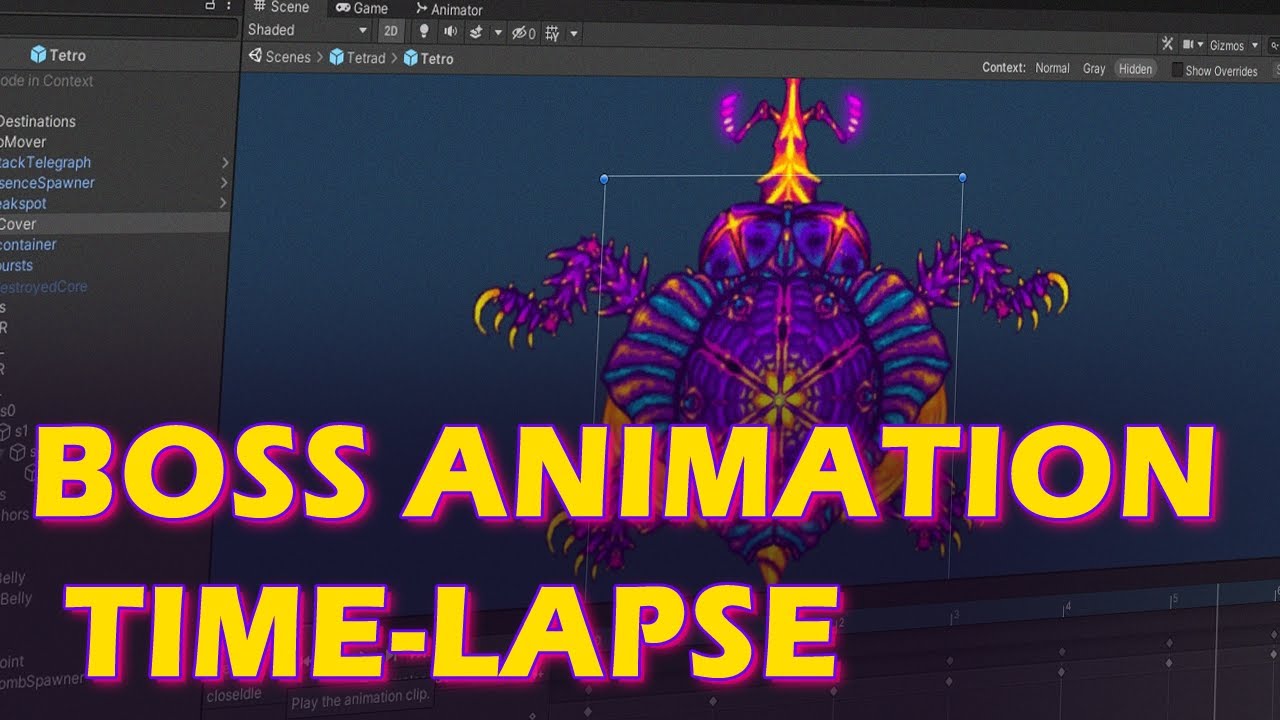This screenshot has width=1280, height=720.
Task: Expand the AttackTelegraph prefab arrow
Action: (x=225, y=162)
